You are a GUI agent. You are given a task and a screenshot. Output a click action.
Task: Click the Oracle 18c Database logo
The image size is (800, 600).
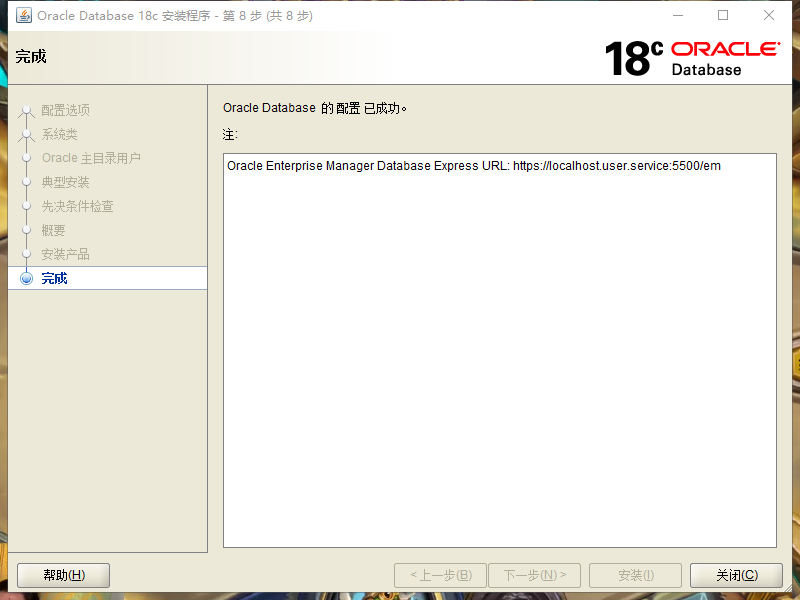pos(692,58)
